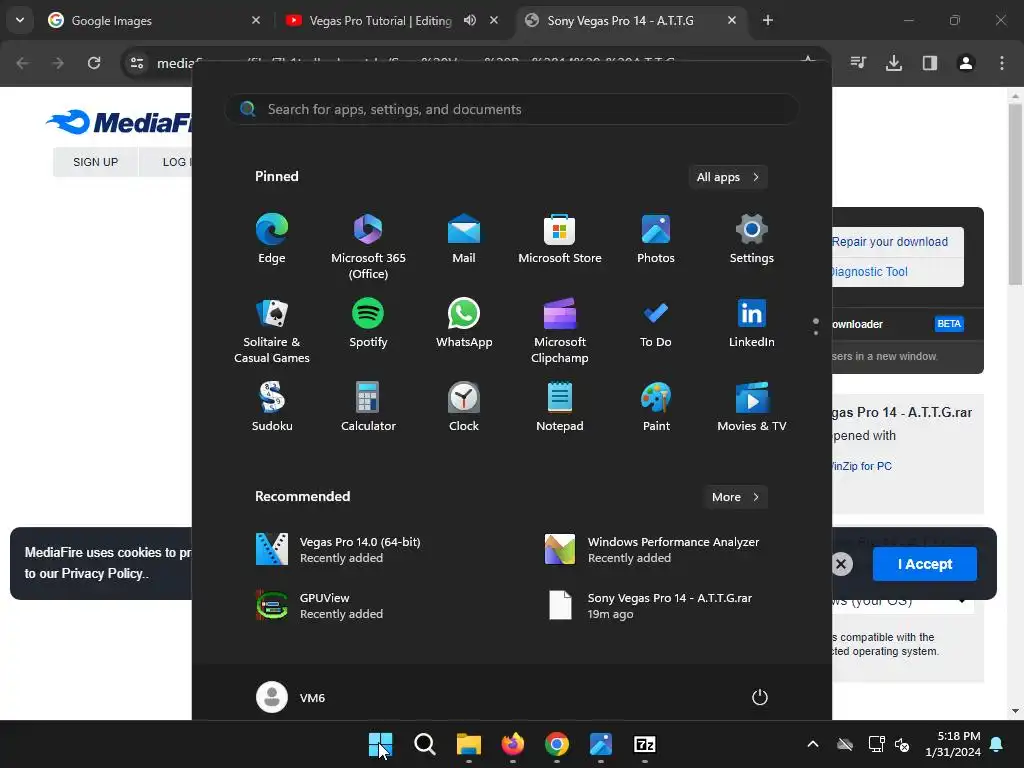
Task: Launch Sudoku game
Action: tap(272, 406)
